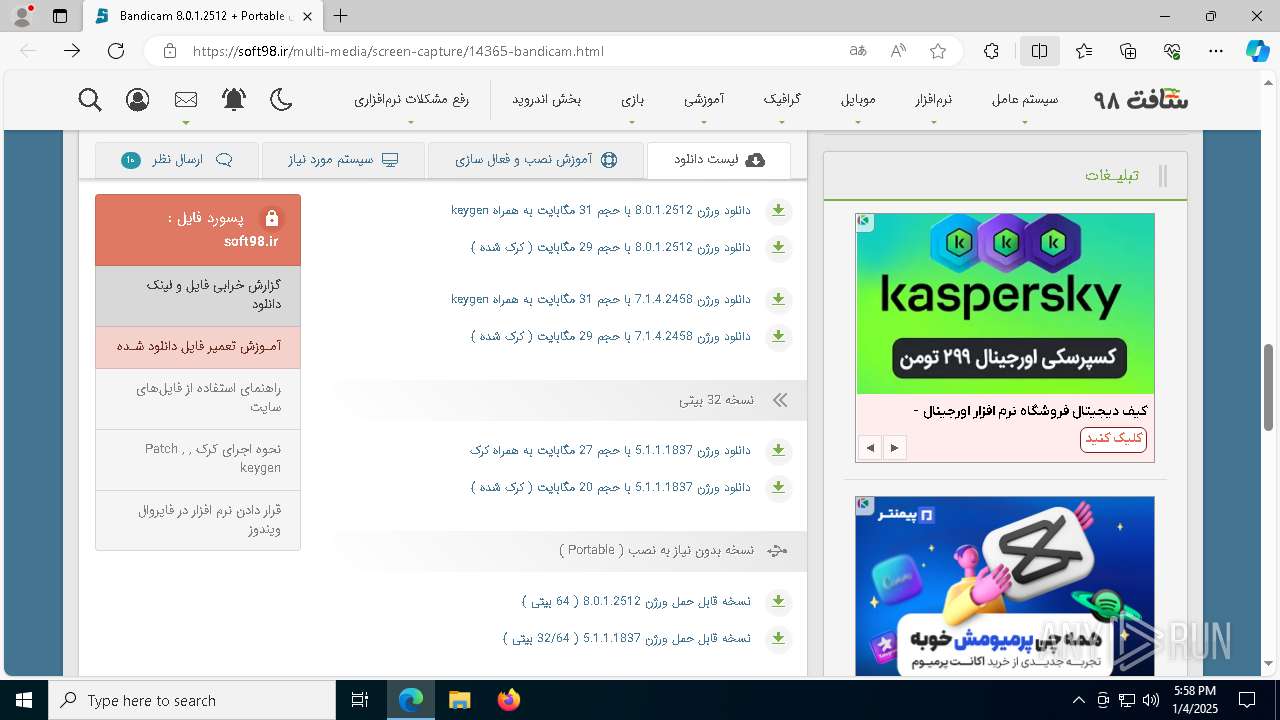The height and width of the screenshot is (720, 1280).
Task: Open the translate page icon in address bar
Action: coord(858,51)
